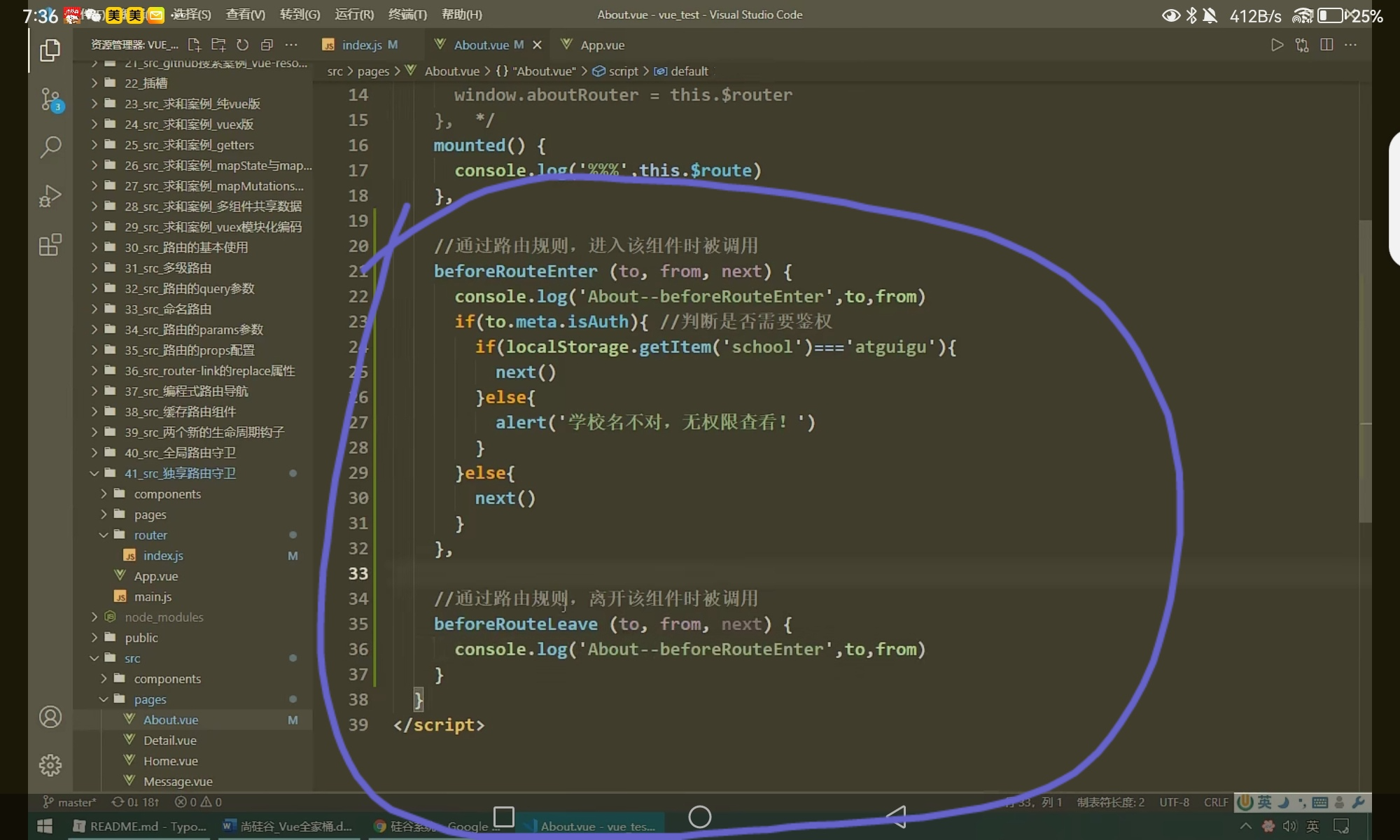Click the Refresh Explorer icon
The image size is (1400, 840).
(242, 45)
